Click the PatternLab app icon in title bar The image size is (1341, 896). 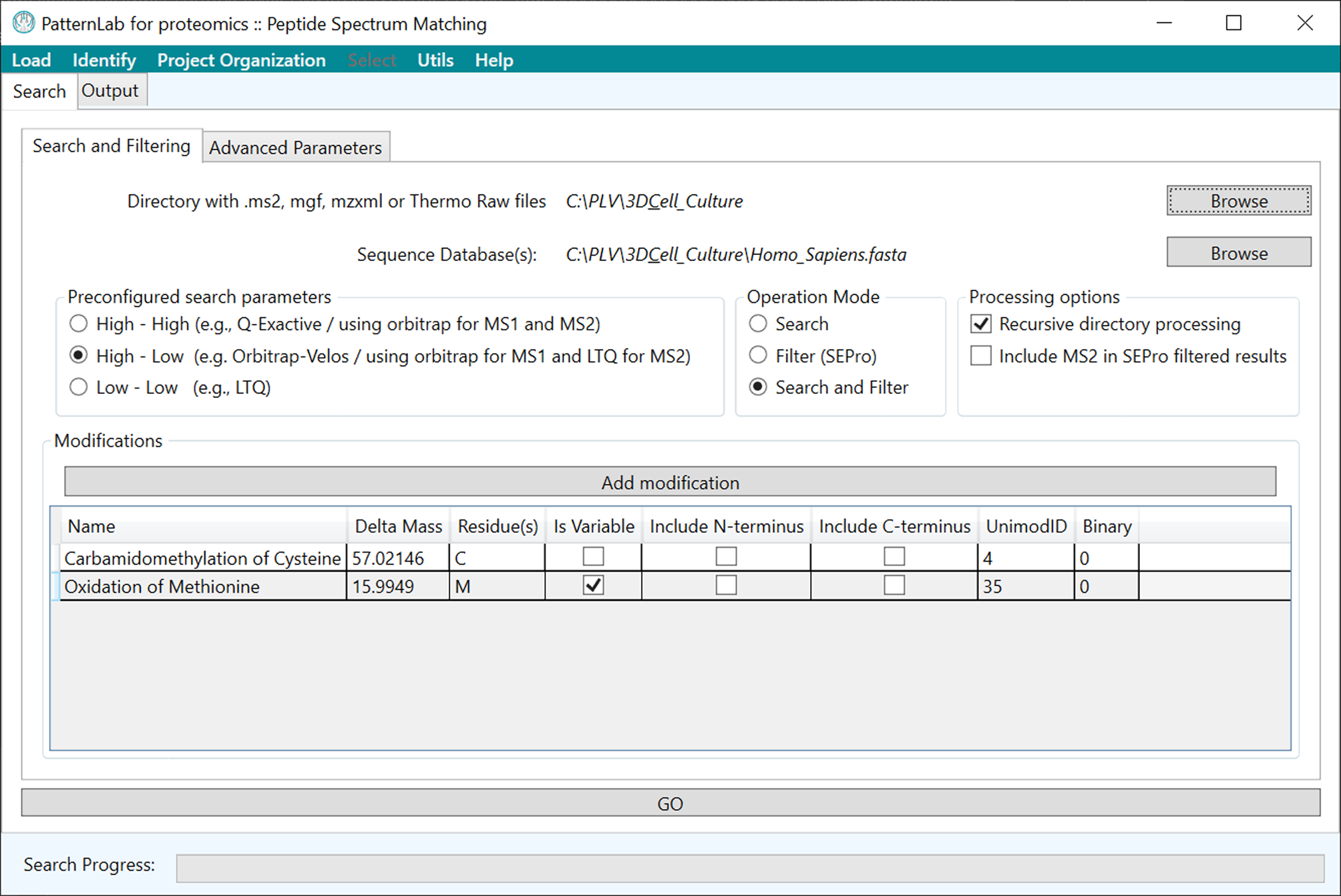[23, 23]
